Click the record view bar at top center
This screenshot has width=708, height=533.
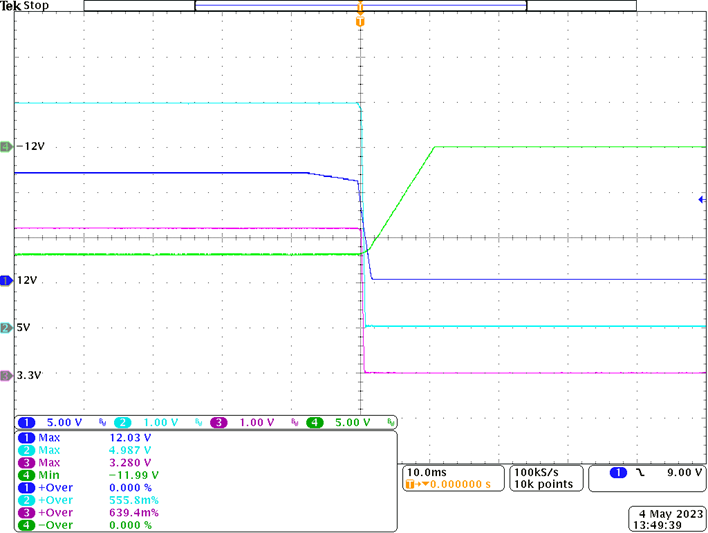pyautogui.click(x=360, y=6)
